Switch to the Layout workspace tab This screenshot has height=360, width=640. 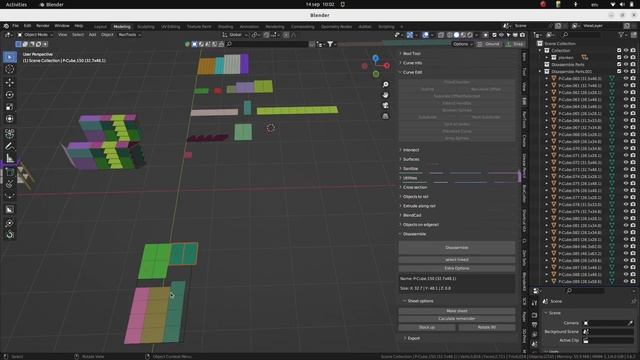[100, 27]
